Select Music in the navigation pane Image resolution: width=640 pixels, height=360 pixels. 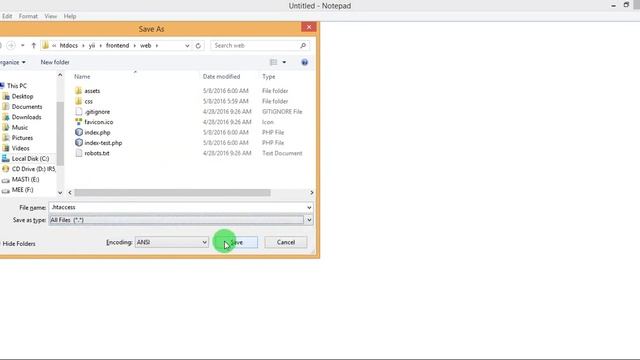pyautogui.click(x=20, y=127)
